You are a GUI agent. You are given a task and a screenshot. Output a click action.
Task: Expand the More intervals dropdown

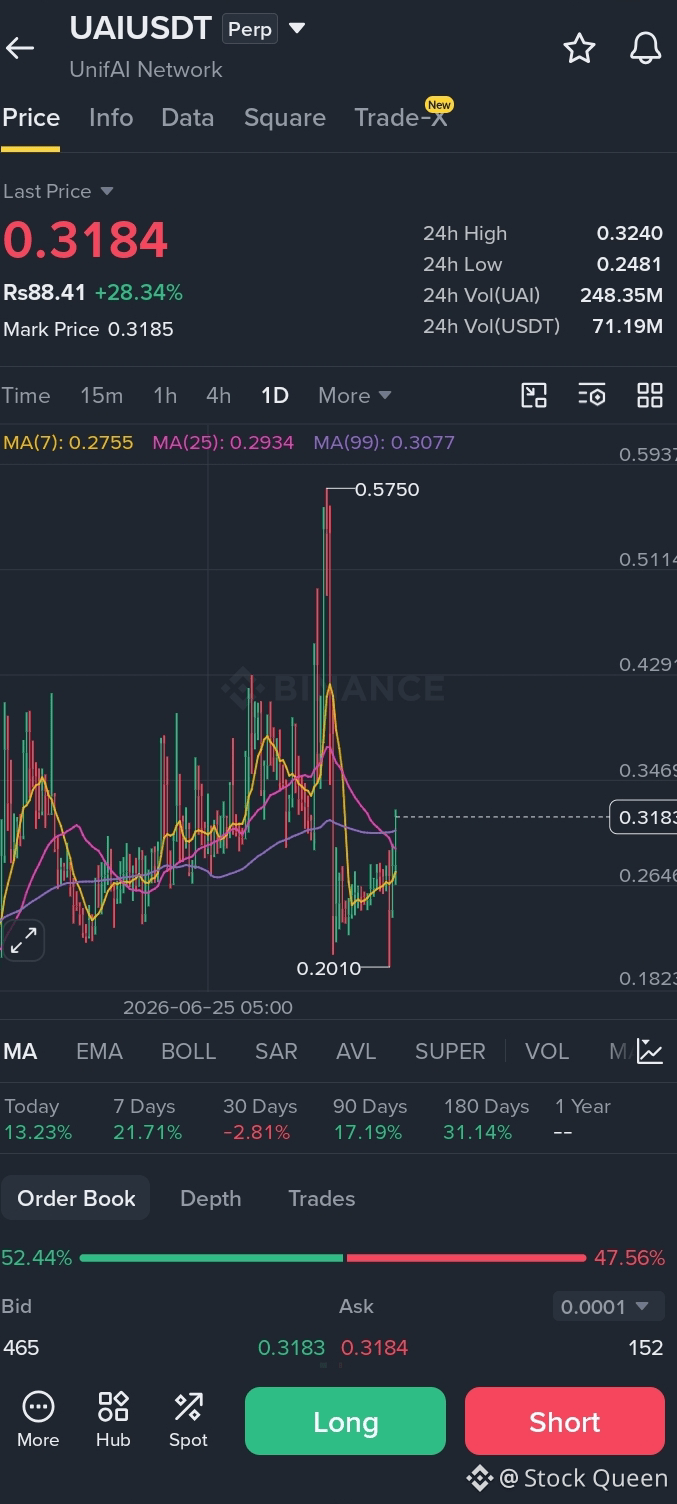pyautogui.click(x=355, y=395)
